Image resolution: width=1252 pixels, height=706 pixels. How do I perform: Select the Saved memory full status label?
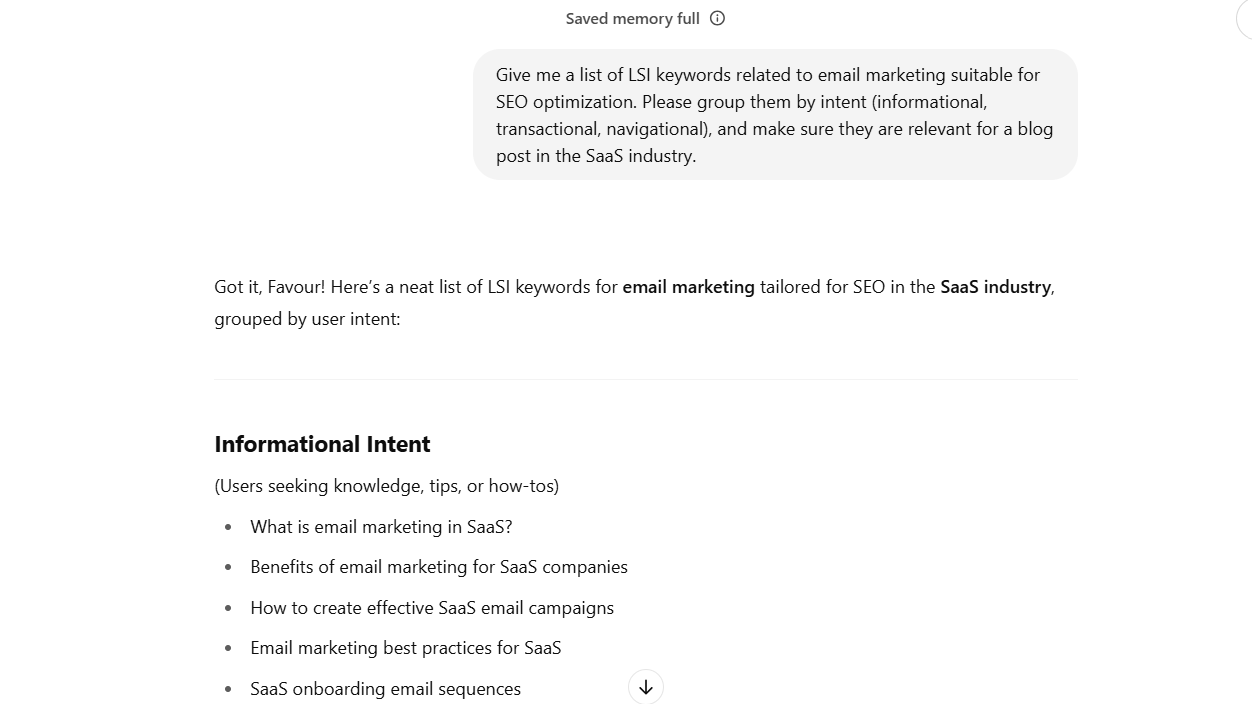632,18
